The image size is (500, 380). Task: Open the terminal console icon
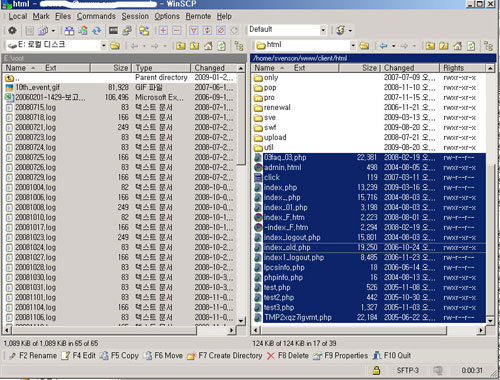[113, 31]
